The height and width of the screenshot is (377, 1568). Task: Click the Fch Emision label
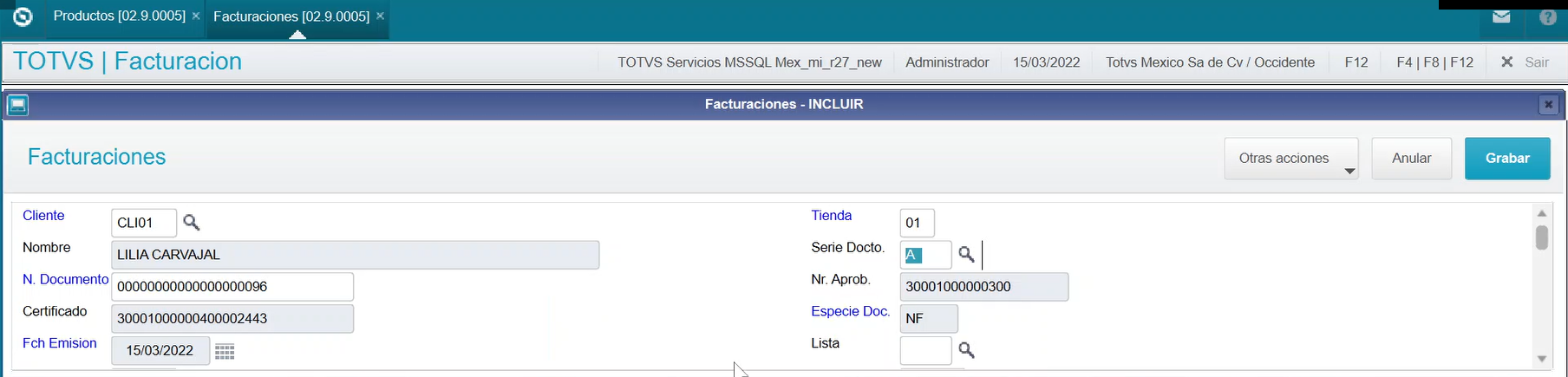point(60,344)
